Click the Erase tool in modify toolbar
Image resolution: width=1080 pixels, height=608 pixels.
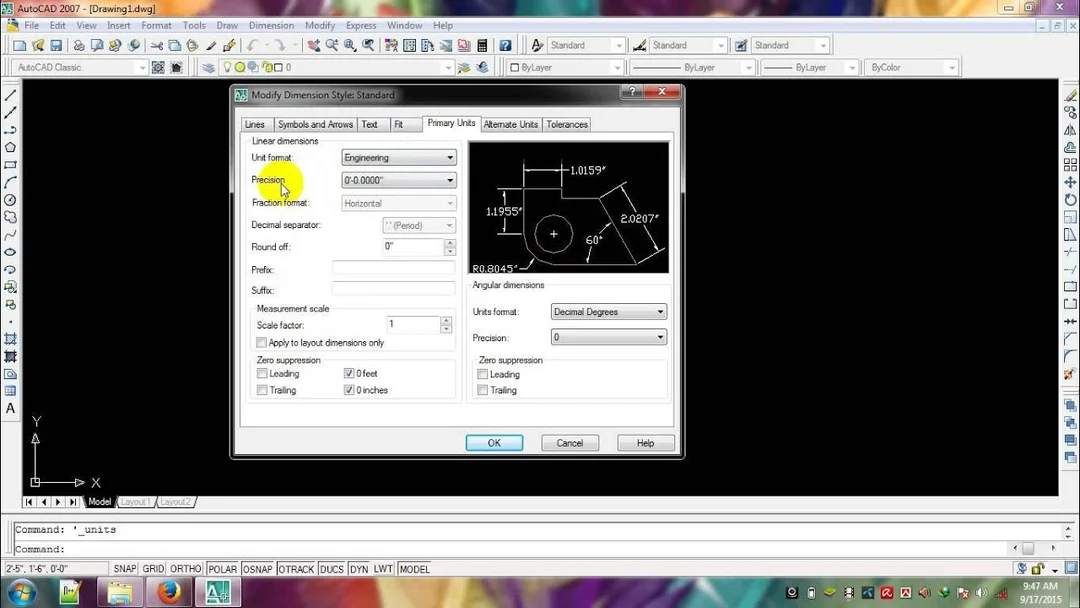pyautogui.click(x=1070, y=95)
